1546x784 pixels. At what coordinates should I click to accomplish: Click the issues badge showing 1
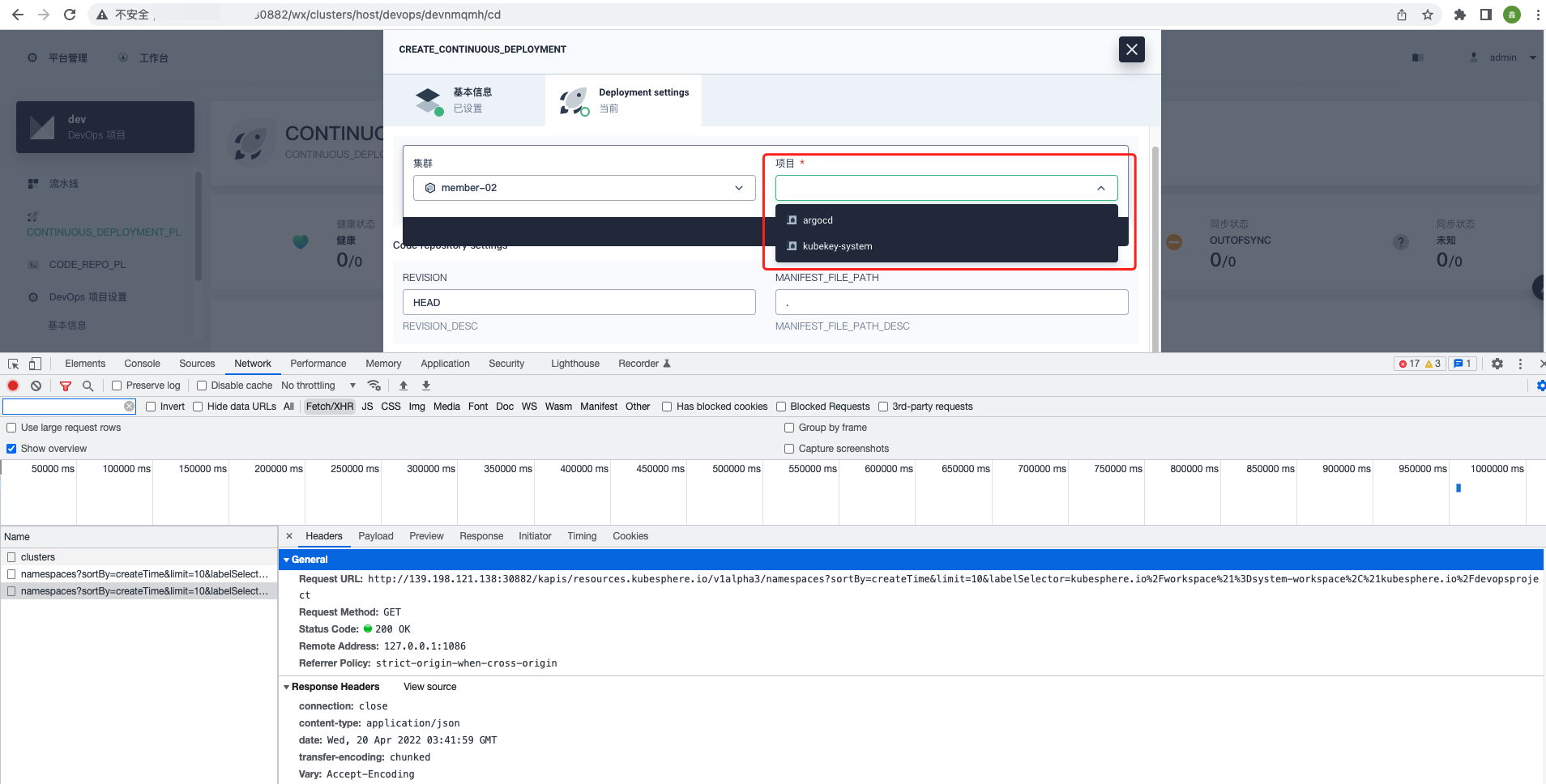[1463, 364]
